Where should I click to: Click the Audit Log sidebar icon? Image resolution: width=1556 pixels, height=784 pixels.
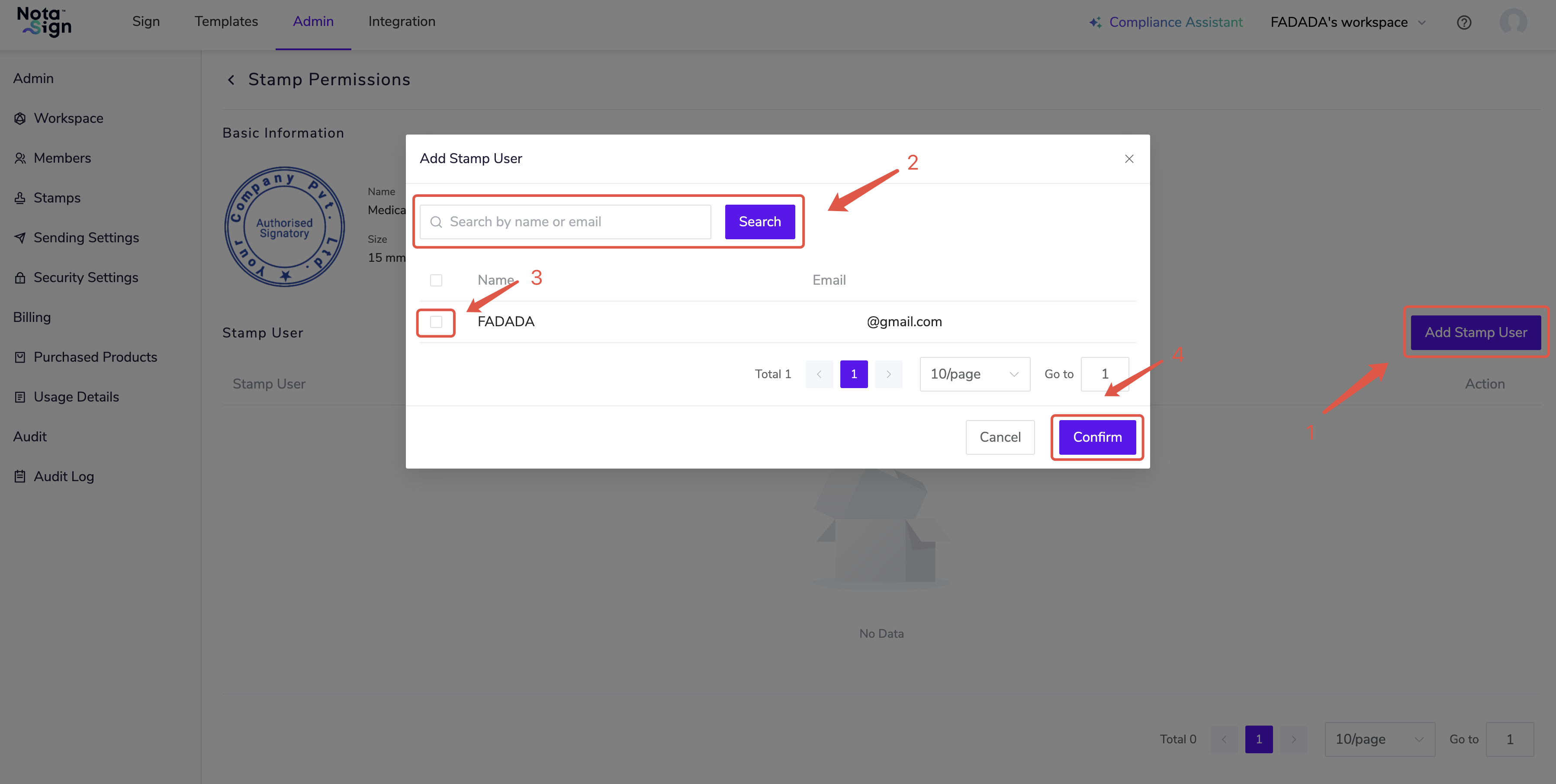(x=20, y=476)
